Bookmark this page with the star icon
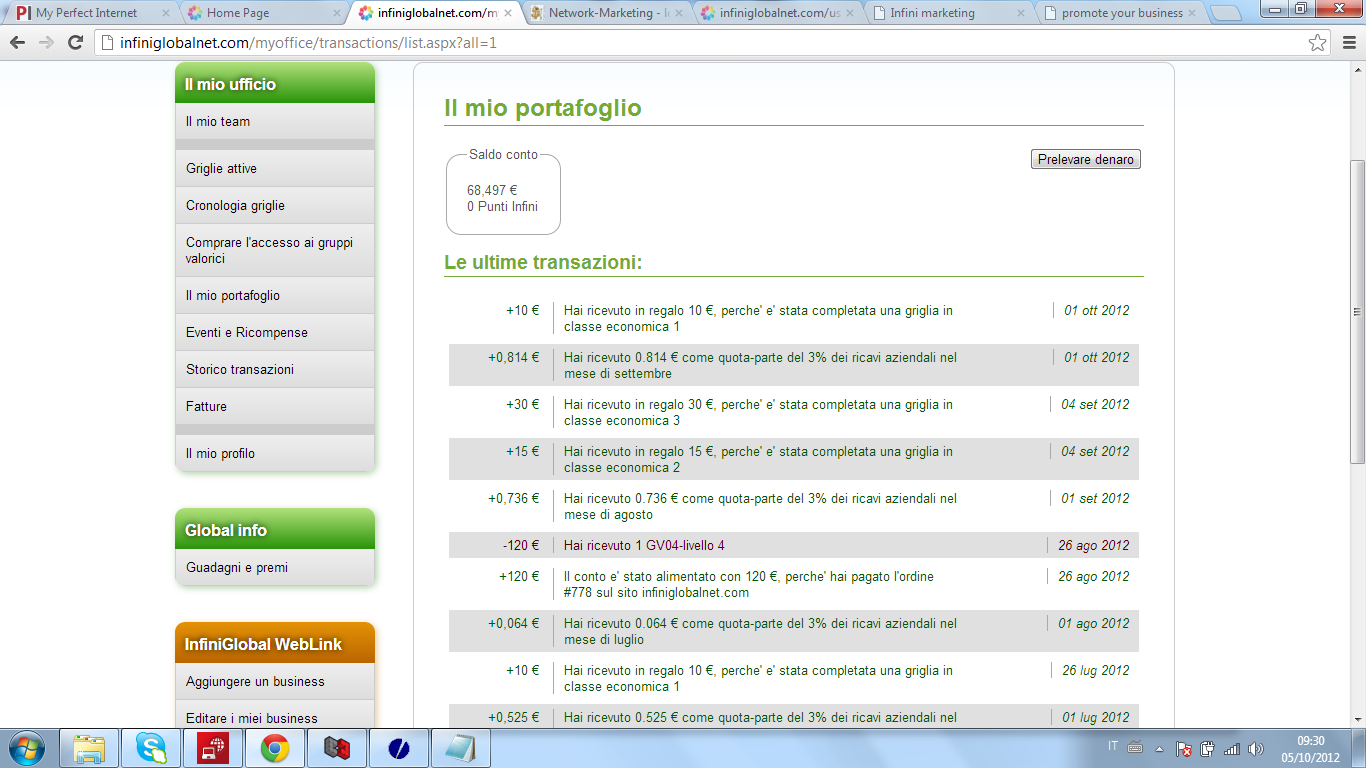 point(1318,42)
